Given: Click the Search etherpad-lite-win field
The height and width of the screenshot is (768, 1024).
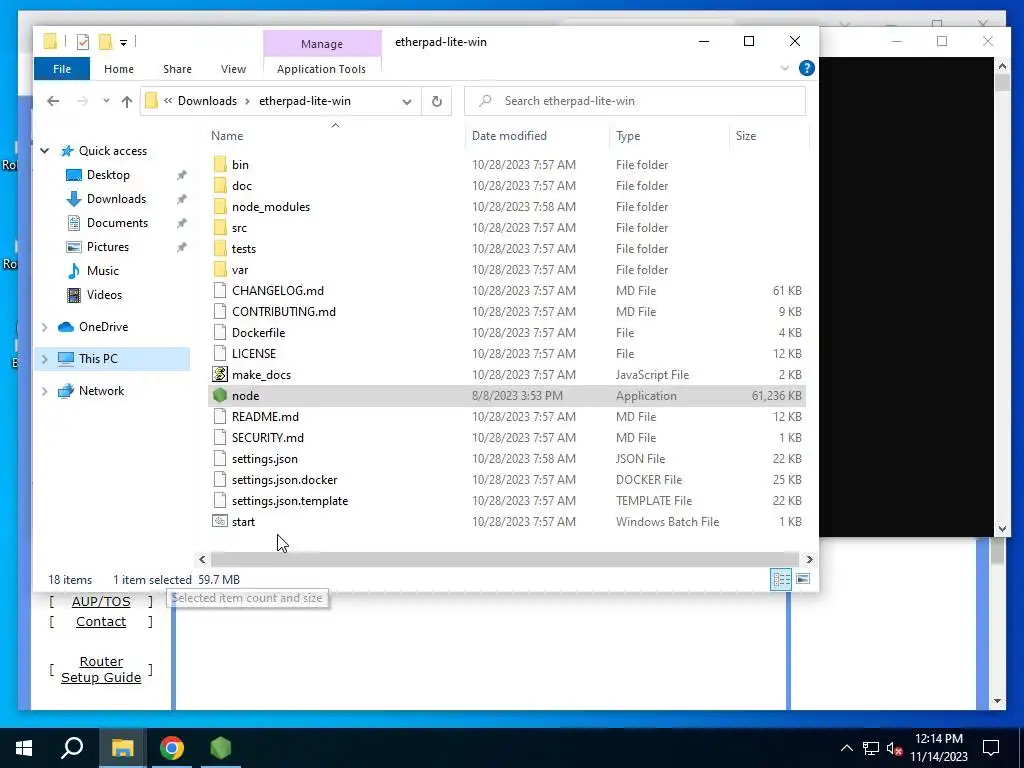Looking at the screenshot, I should tap(635, 101).
